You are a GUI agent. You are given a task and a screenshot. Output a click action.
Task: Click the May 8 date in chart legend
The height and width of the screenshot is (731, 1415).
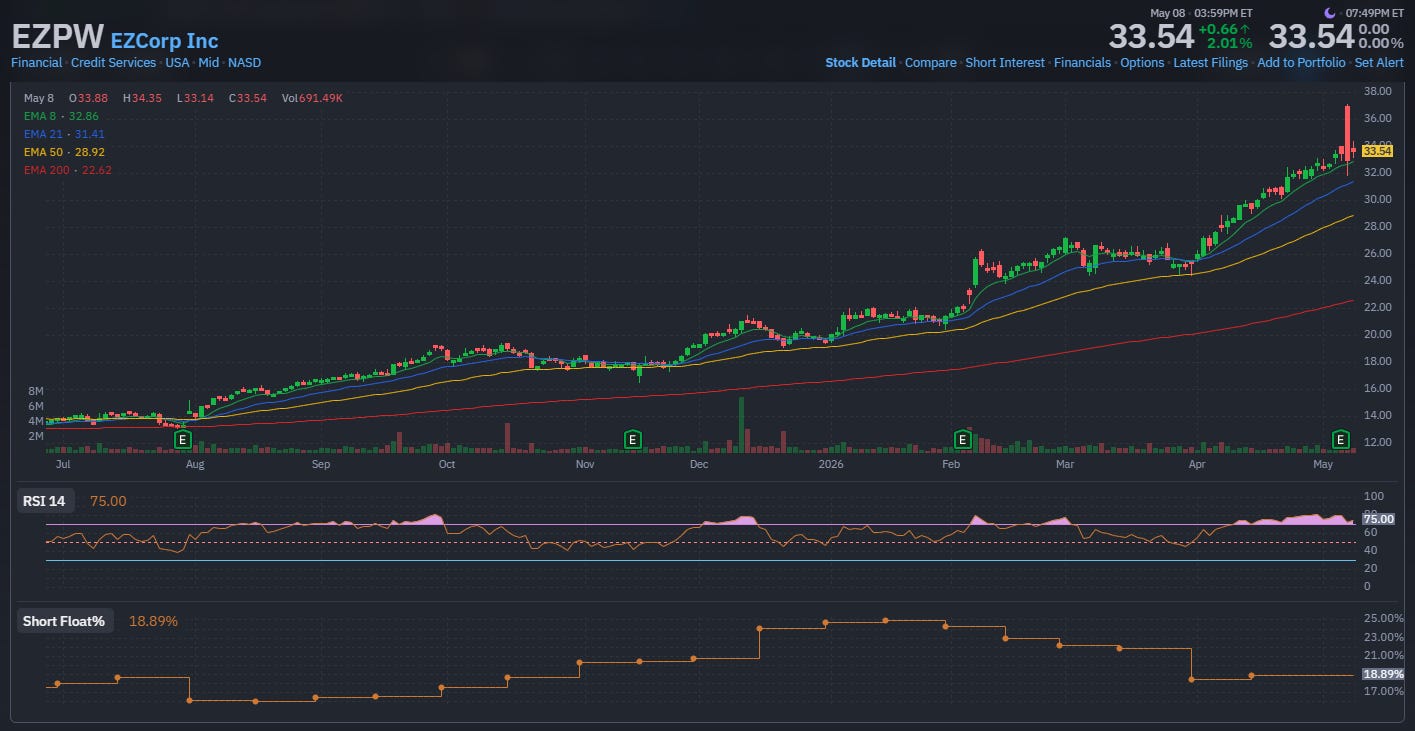[38, 98]
